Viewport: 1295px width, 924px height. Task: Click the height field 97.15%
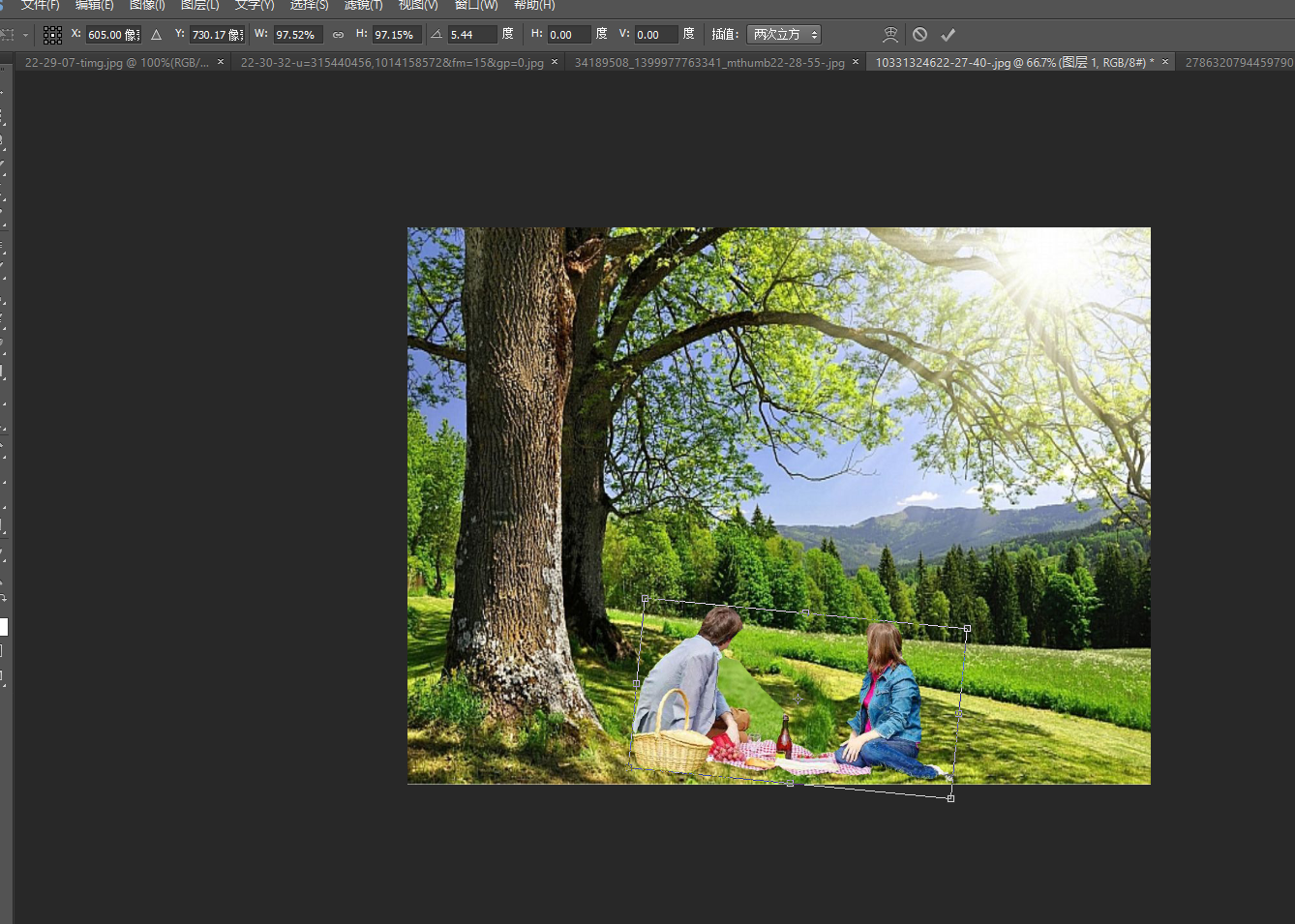(x=396, y=35)
